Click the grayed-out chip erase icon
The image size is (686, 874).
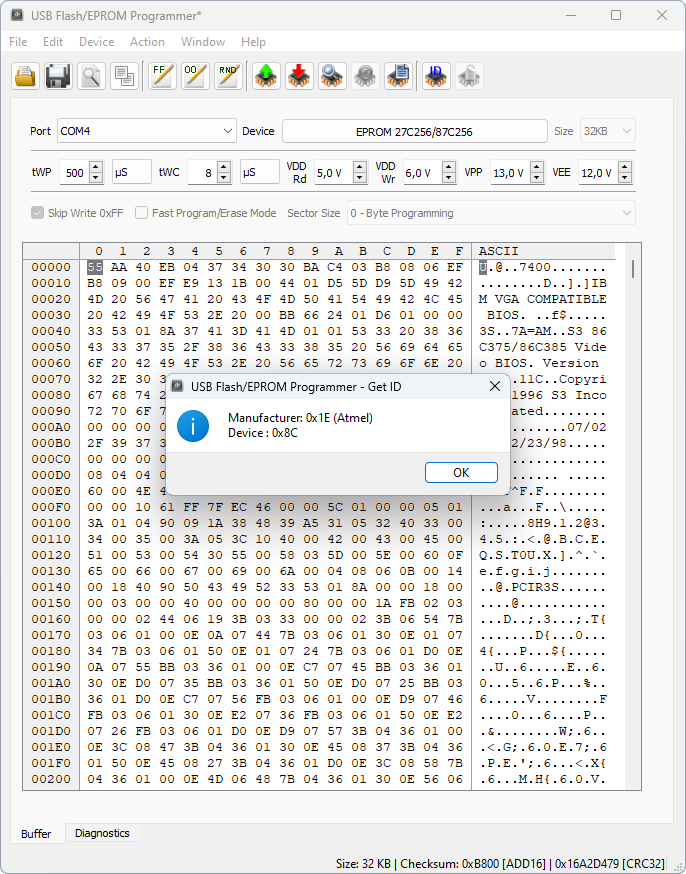pos(366,76)
